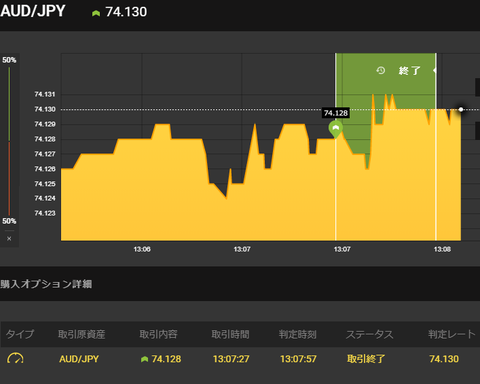
Task: Click the 74.130 y-axis label
Action: (x=45, y=109)
